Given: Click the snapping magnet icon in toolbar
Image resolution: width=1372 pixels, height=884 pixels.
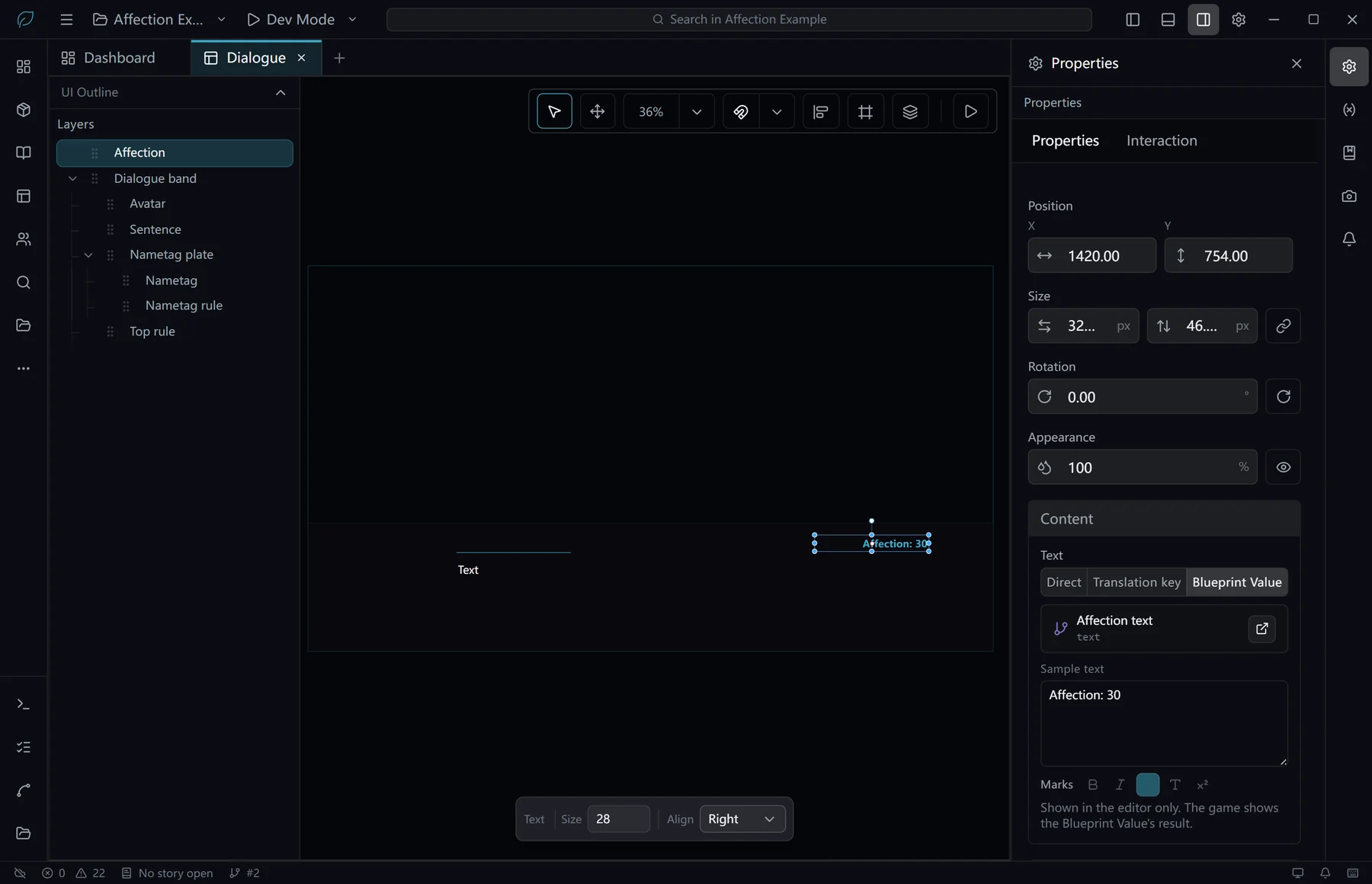Looking at the screenshot, I should point(740,111).
